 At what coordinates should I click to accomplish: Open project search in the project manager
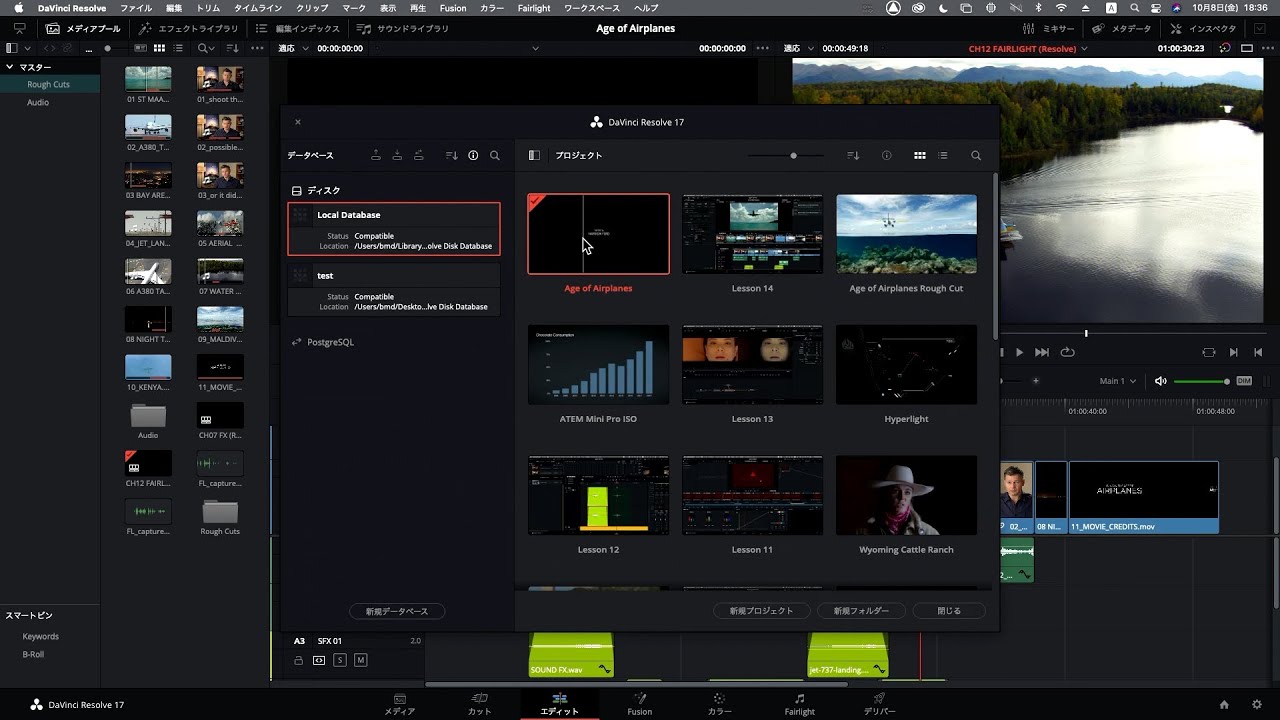tap(976, 155)
